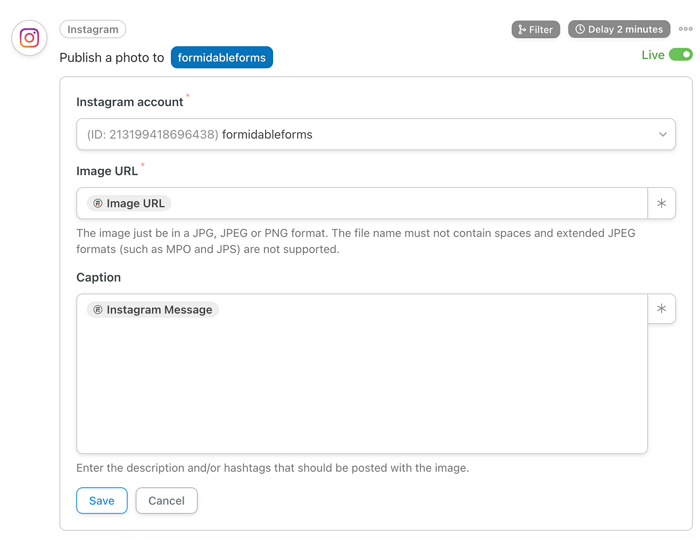Click the small icon inside Image URL chip

[98, 204]
